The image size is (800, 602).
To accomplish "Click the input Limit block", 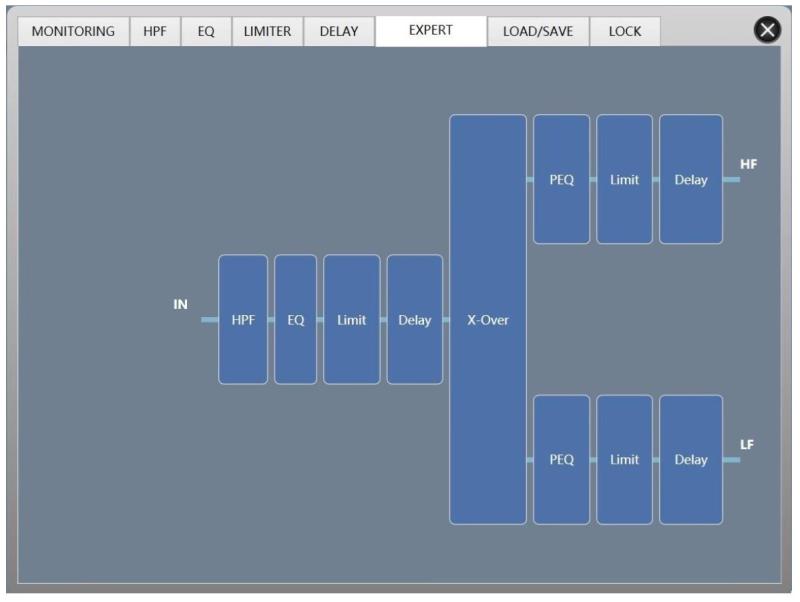I will (351, 320).
